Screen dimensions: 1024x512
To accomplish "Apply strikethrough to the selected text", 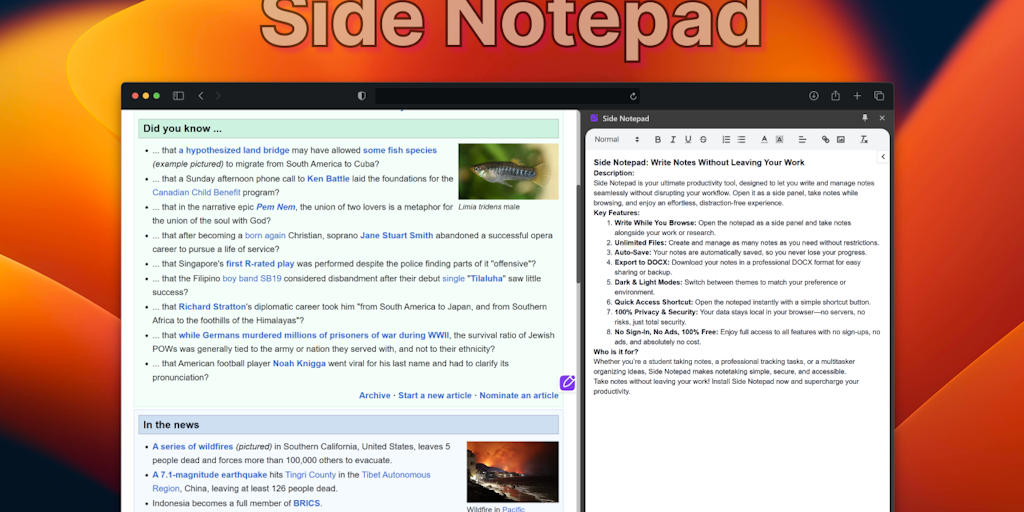I will tap(703, 139).
